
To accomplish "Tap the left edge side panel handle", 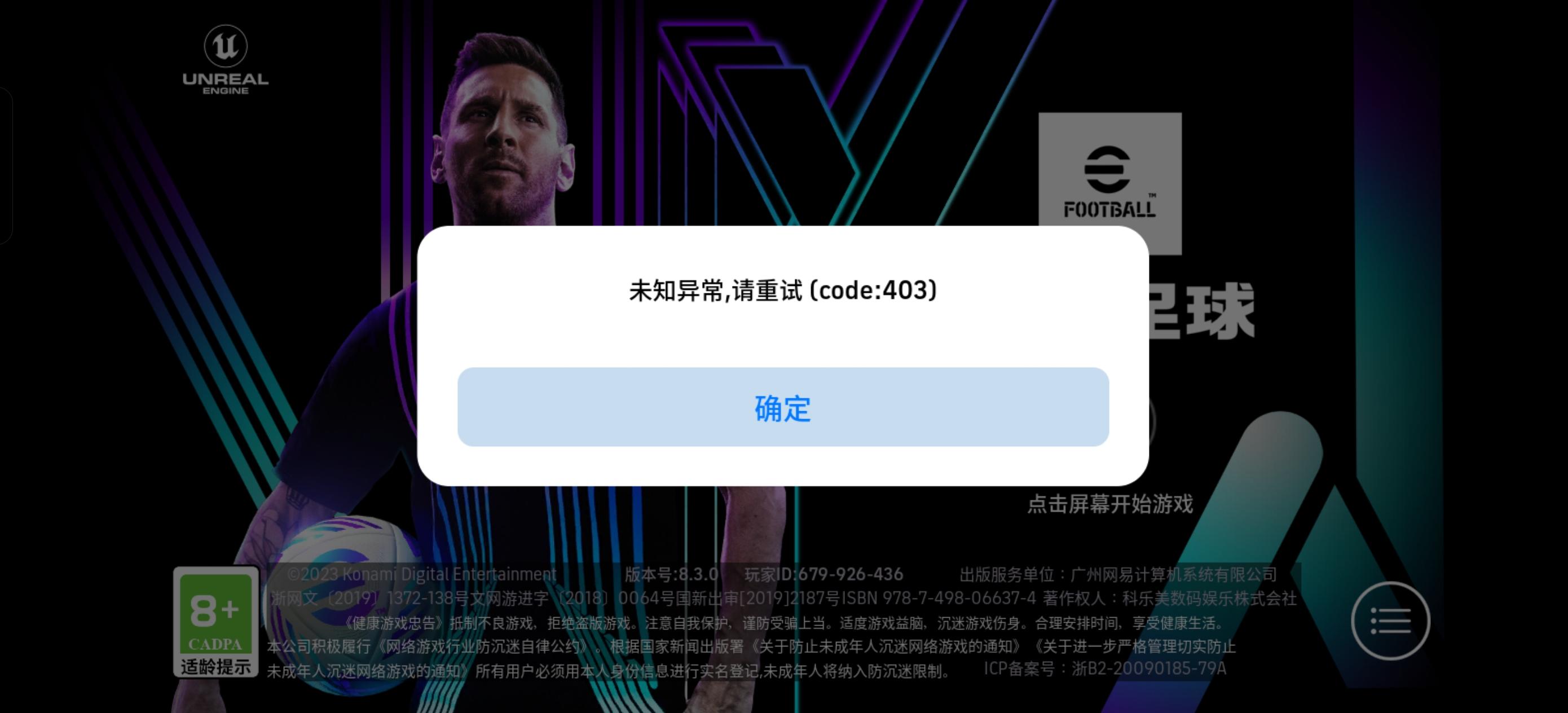I will 6,166.
